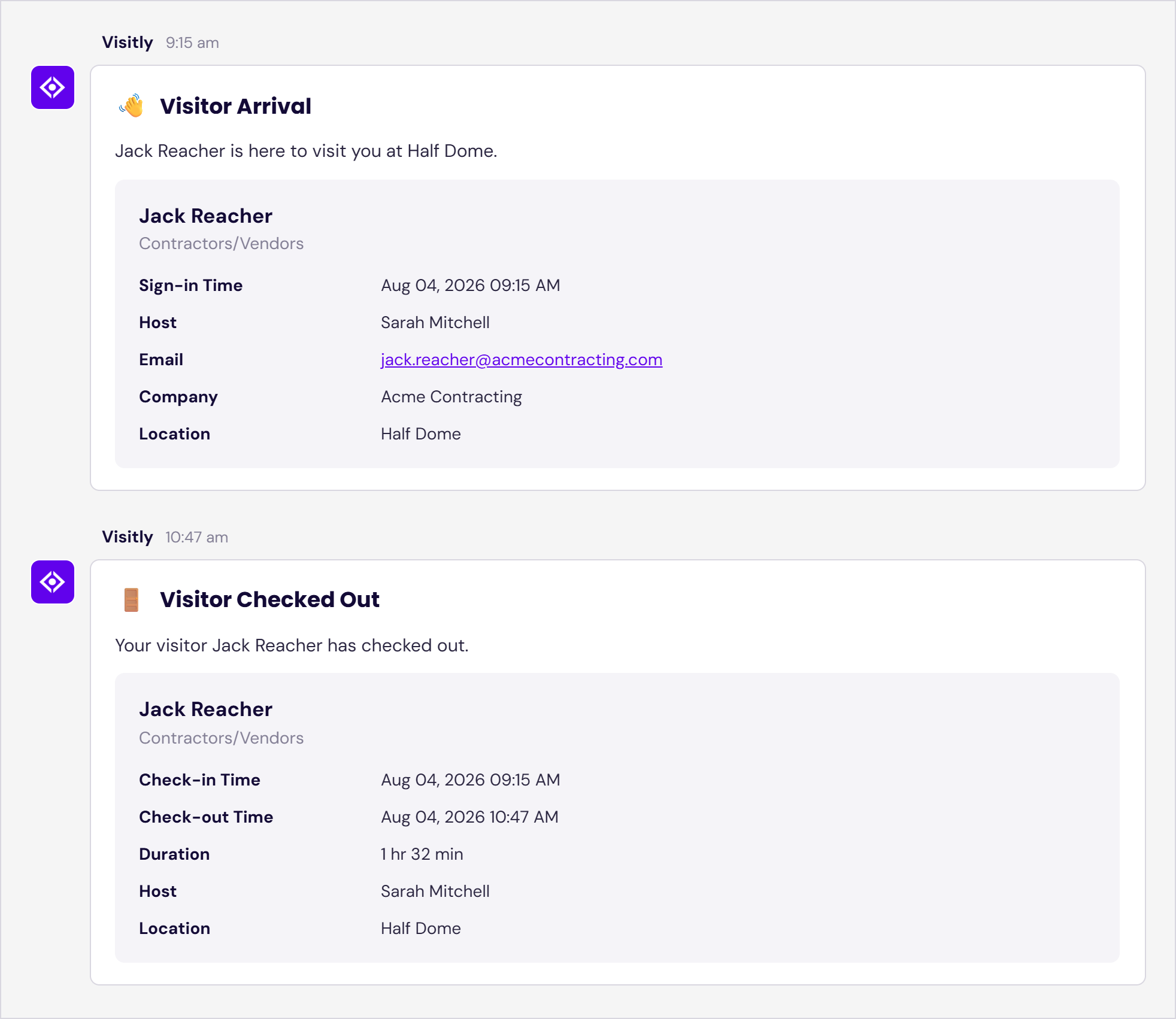Click the Visitly avatar beside Visitor Checked Out message
The image size is (1176, 1019).
[x=53, y=582]
